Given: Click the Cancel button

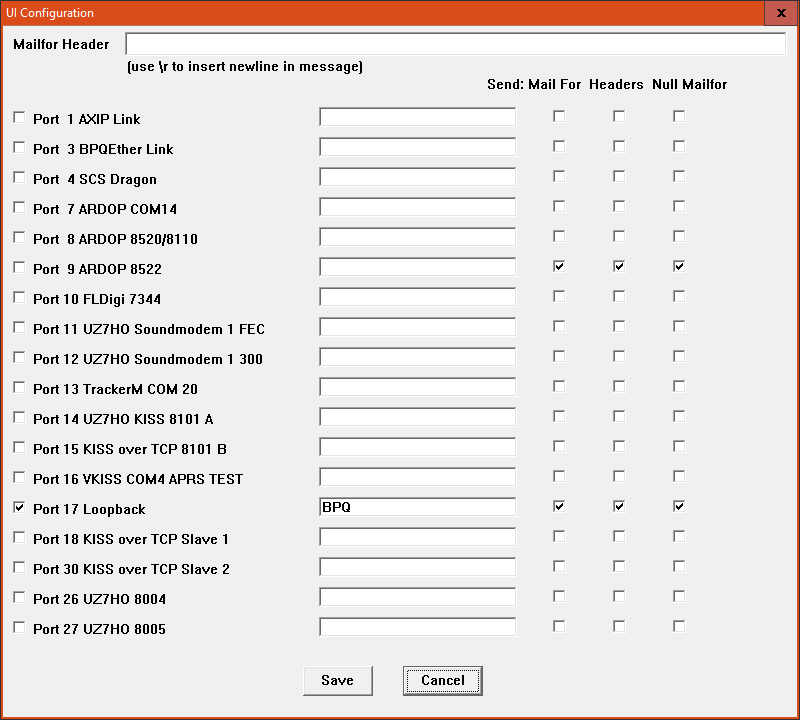Looking at the screenshot, I should 442,680.
